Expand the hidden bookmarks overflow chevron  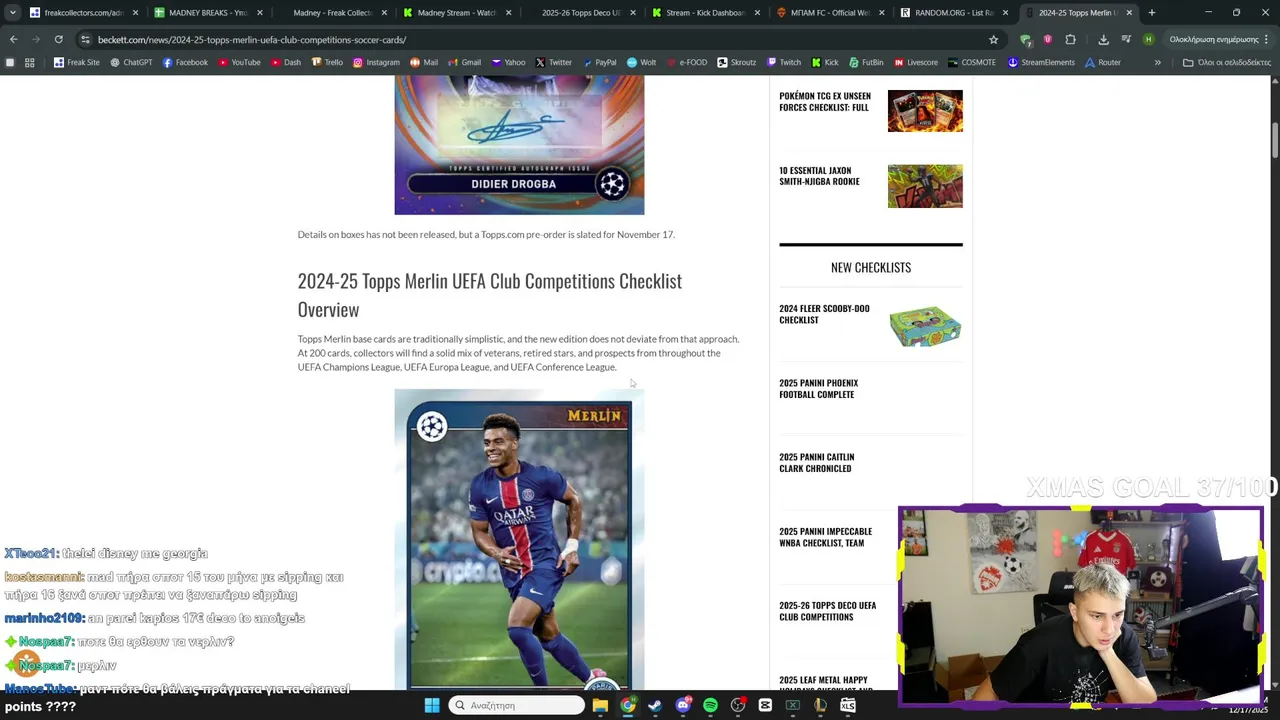tap(1157, 62)
